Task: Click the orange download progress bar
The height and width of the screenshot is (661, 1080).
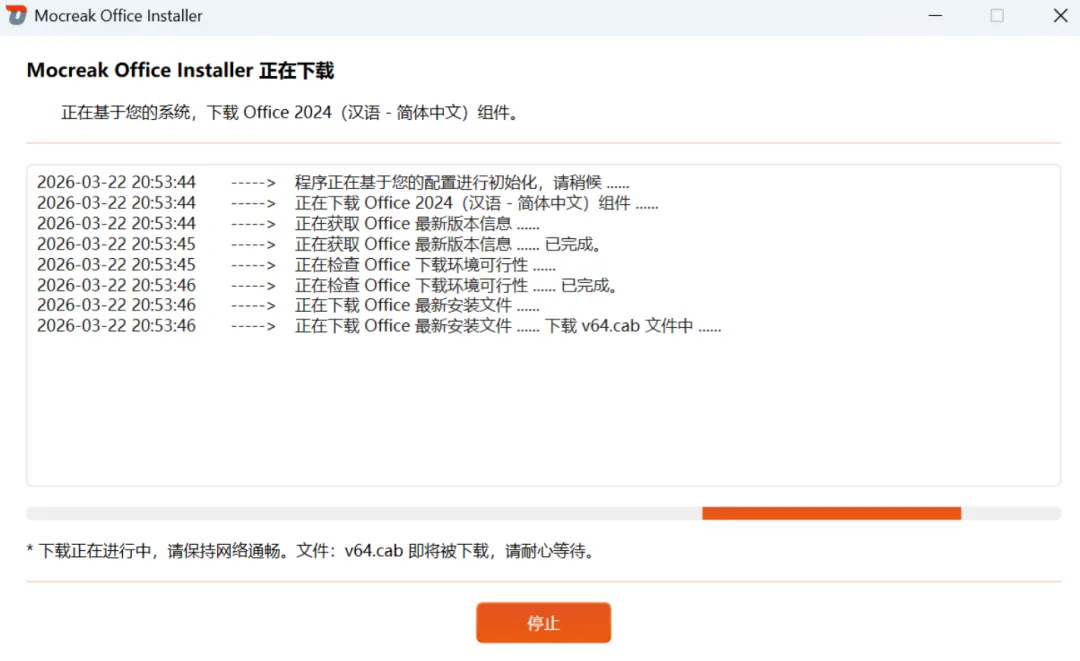Action: [831, 513]
